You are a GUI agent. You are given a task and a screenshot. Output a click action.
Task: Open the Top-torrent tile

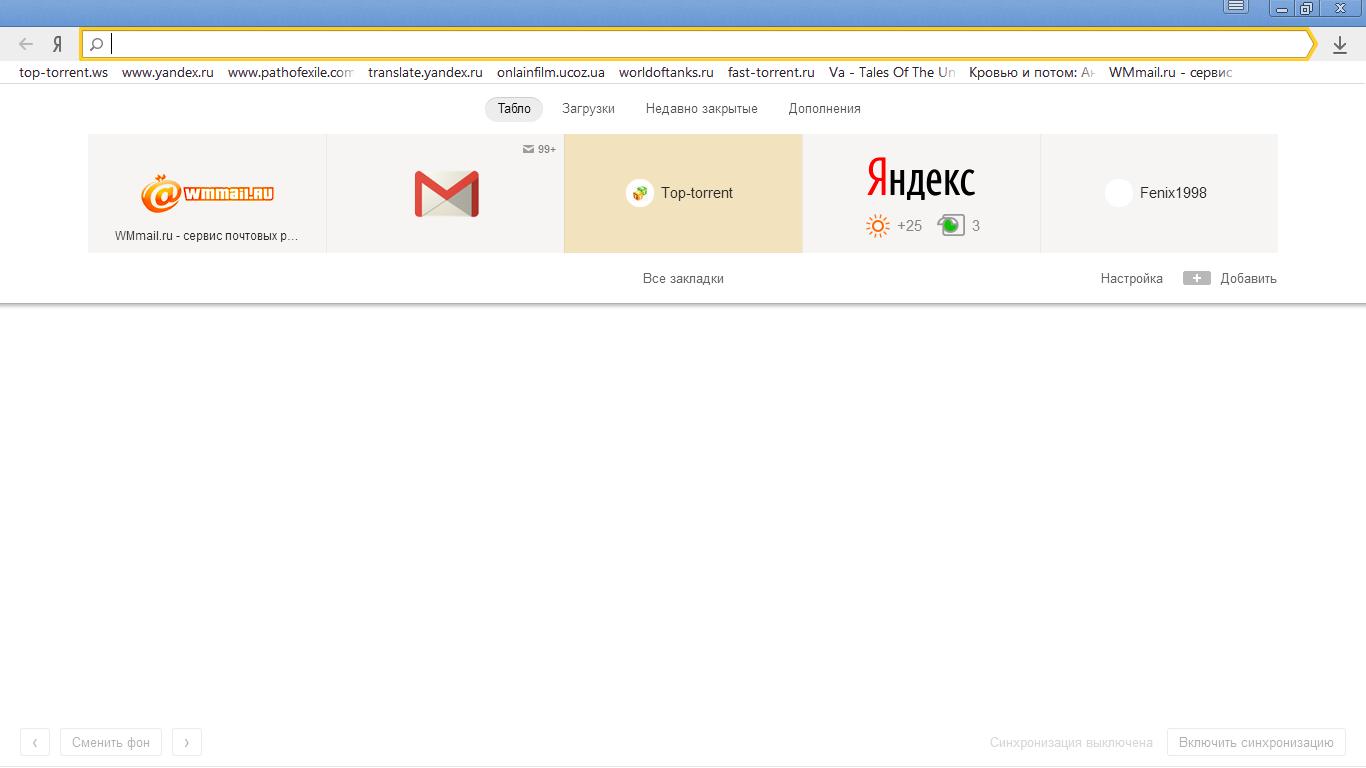click(683, 193)
